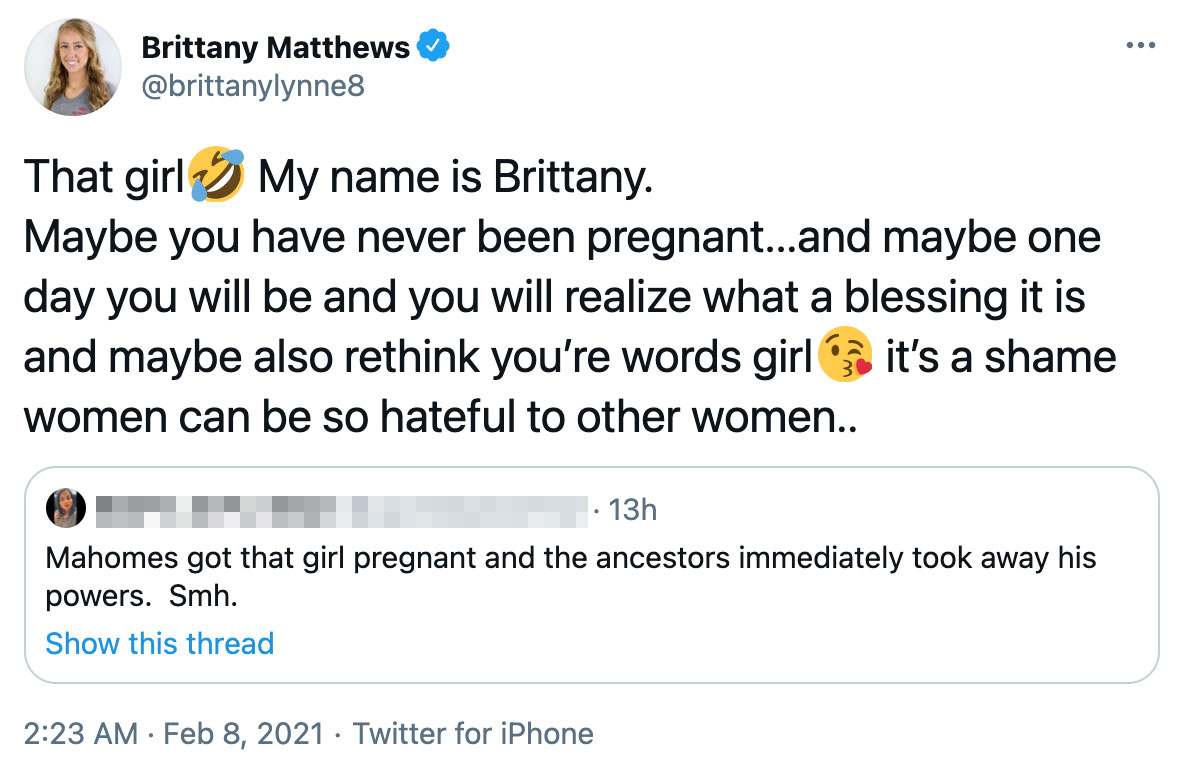
Task: Click the Feb 8, 2021 date text
Action: [x=245, y=733]
